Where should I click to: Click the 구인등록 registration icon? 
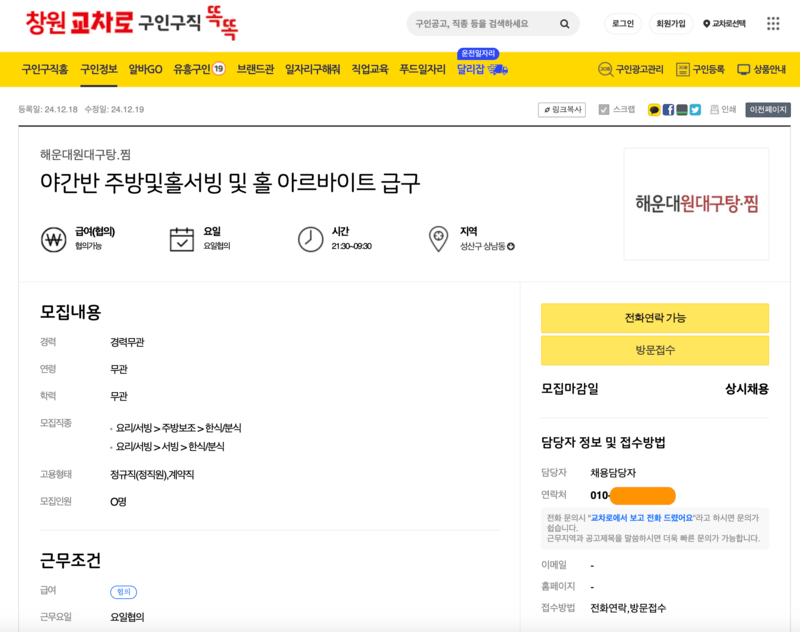tap(682, 69)
